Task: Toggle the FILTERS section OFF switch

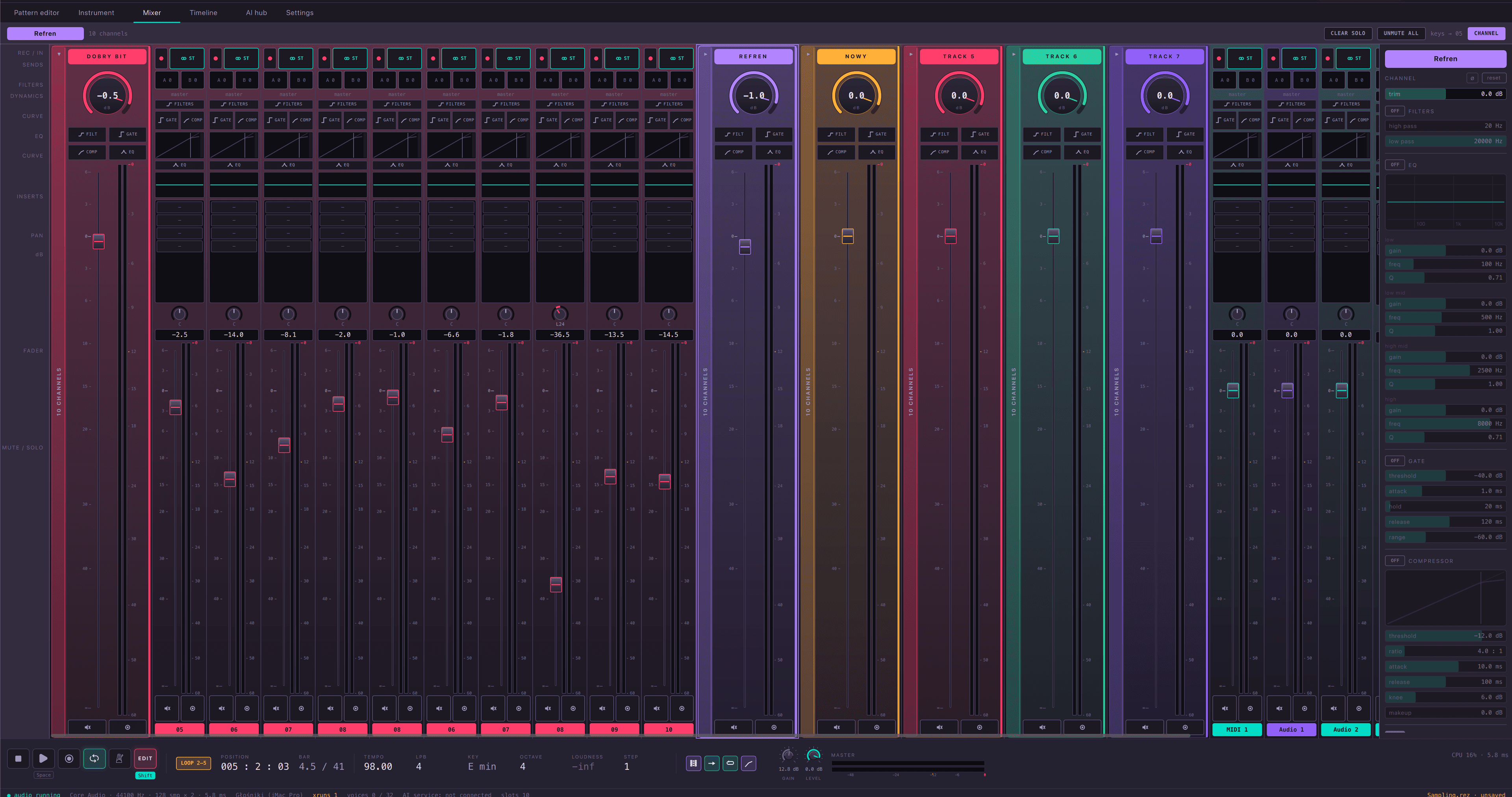Action: point(1395,111)
